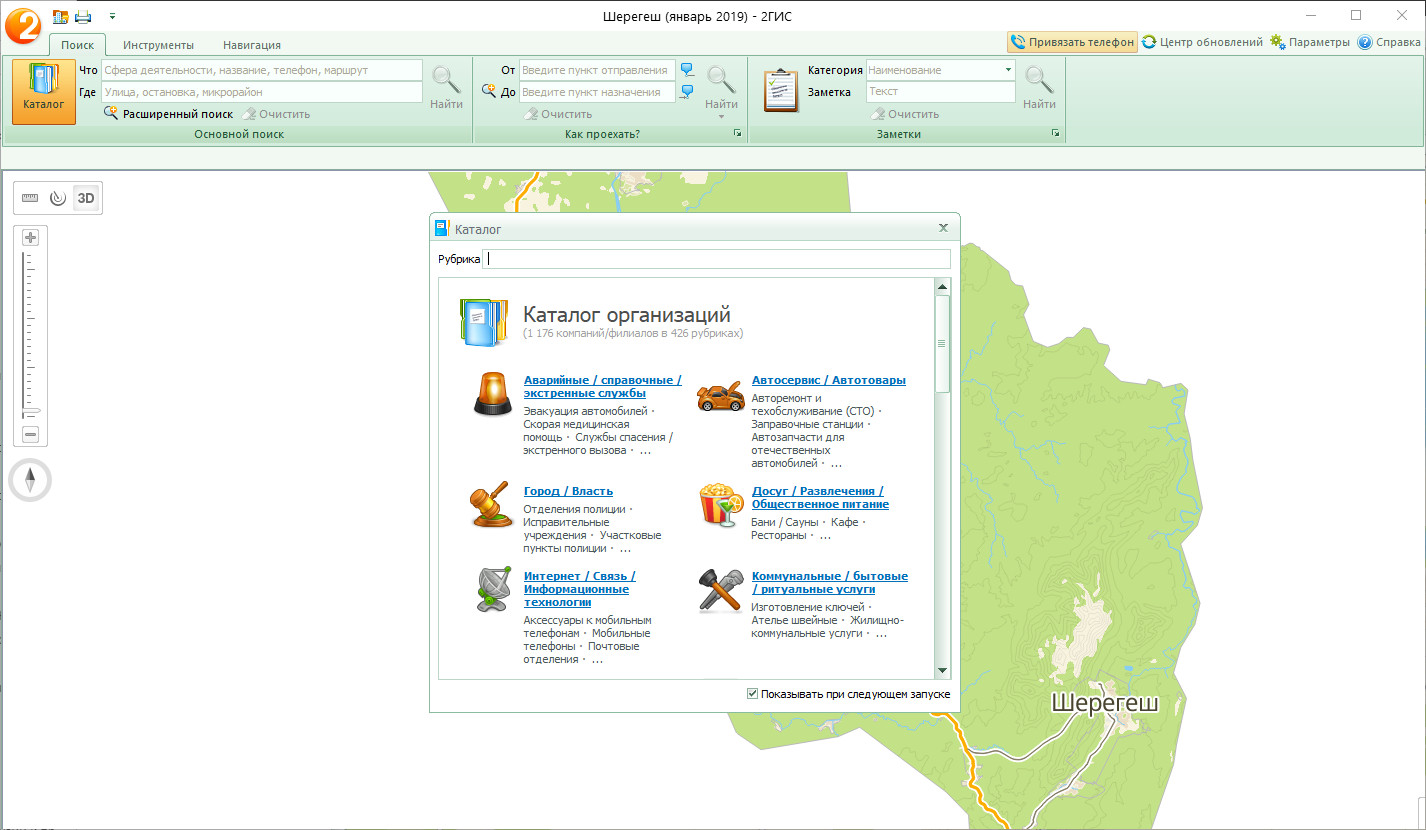Screen dimensions: 1426x830
Task: Select the ruler measuring tool on map
Action: 30,198
